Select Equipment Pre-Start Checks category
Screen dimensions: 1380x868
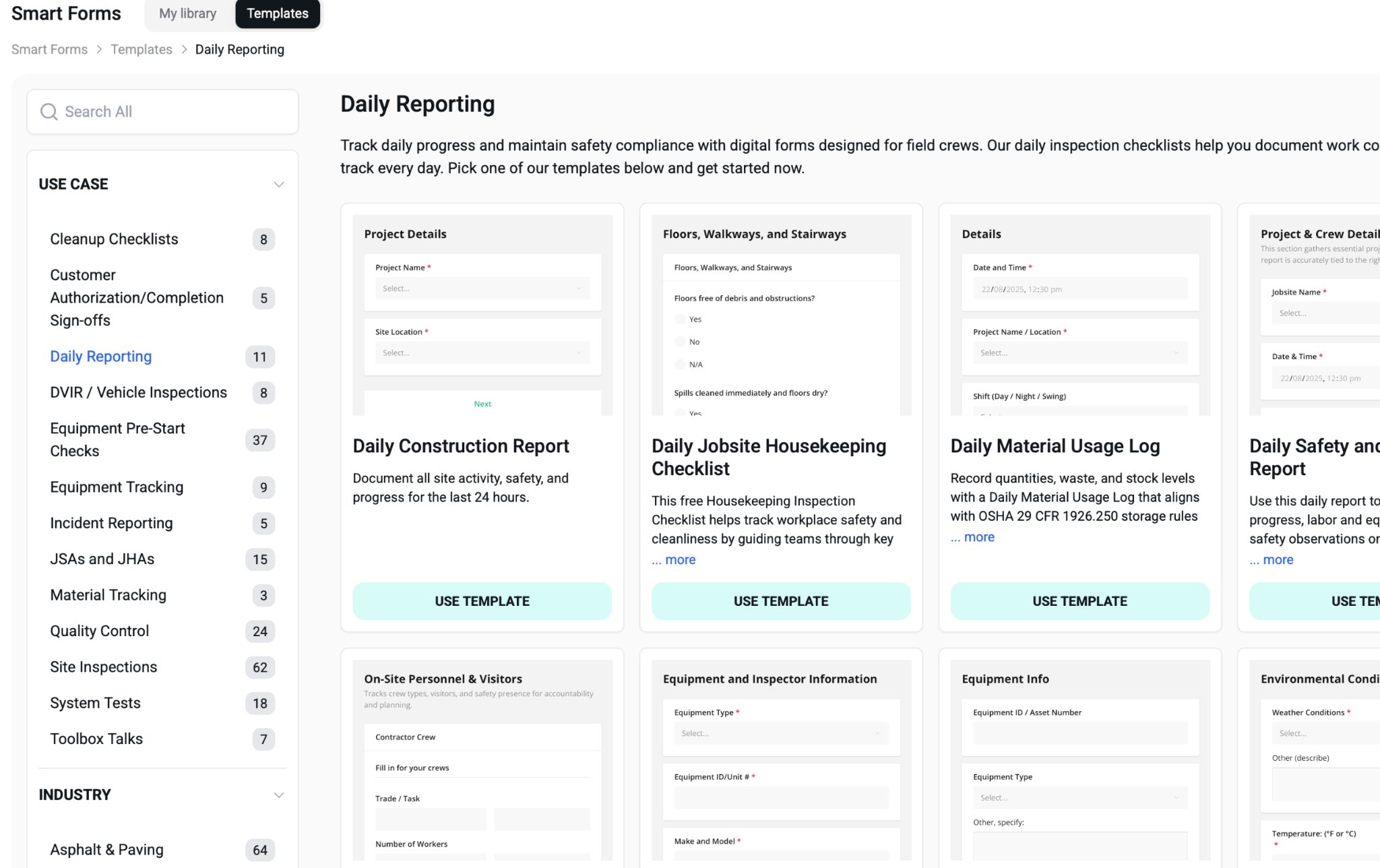pyautogui.click(x=162, y=440)
